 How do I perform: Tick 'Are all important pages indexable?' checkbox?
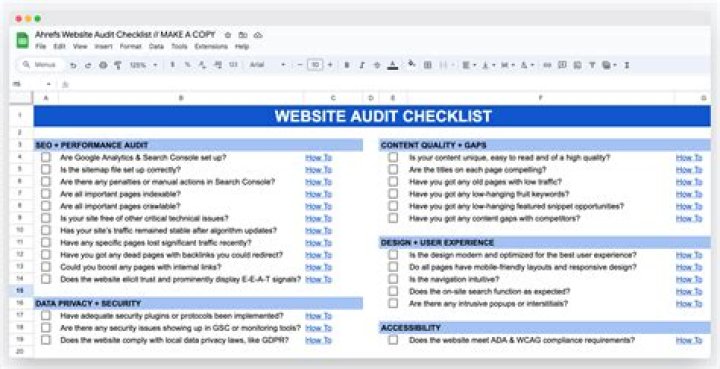pos(45,194)
